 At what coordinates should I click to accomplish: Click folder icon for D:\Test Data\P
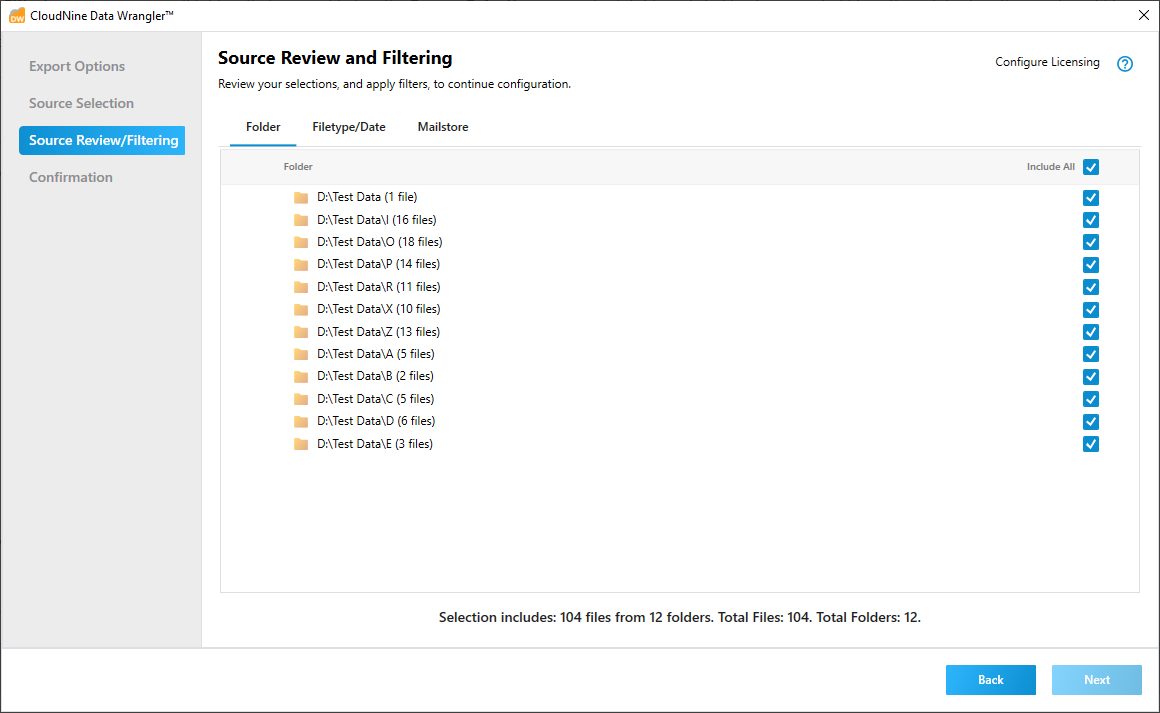point(300,265)
